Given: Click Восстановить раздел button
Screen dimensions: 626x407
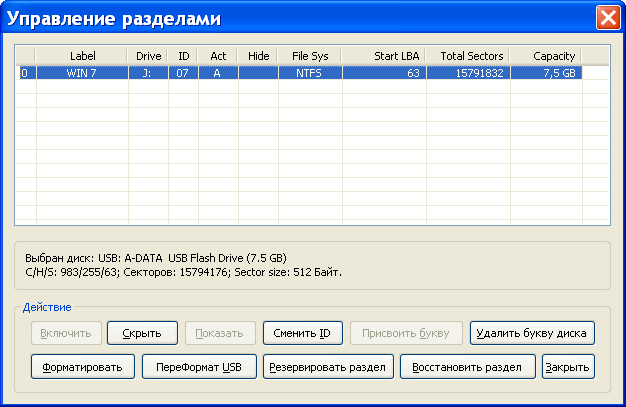Looking at the screenshot, I should pyautogui.click(x=467, y=367).
